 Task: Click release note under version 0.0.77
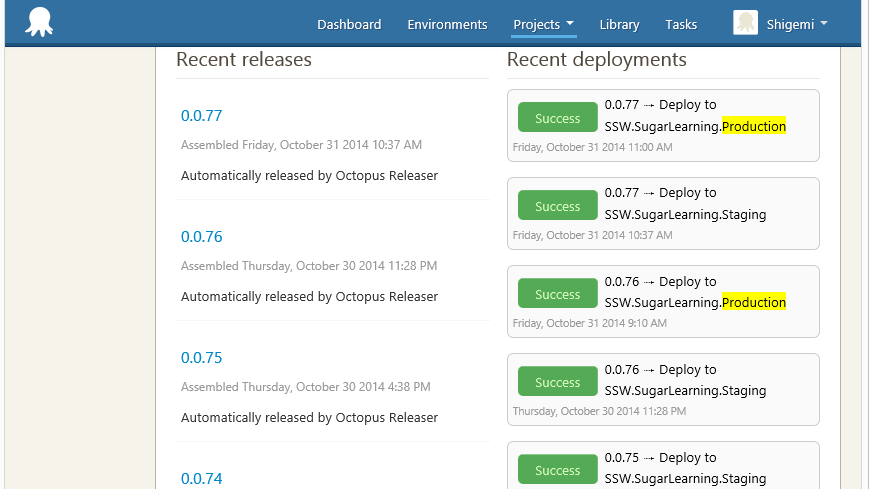point(309,175)
